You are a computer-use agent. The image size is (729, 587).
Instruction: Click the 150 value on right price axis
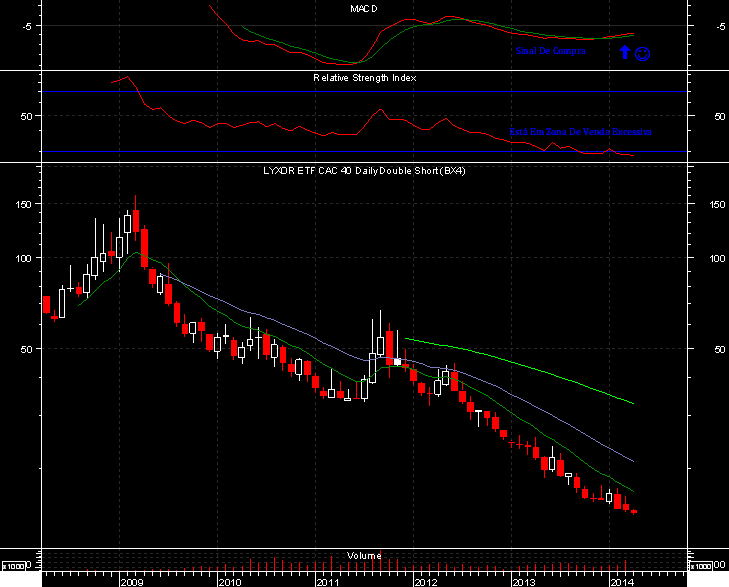(x=717, y=204)
